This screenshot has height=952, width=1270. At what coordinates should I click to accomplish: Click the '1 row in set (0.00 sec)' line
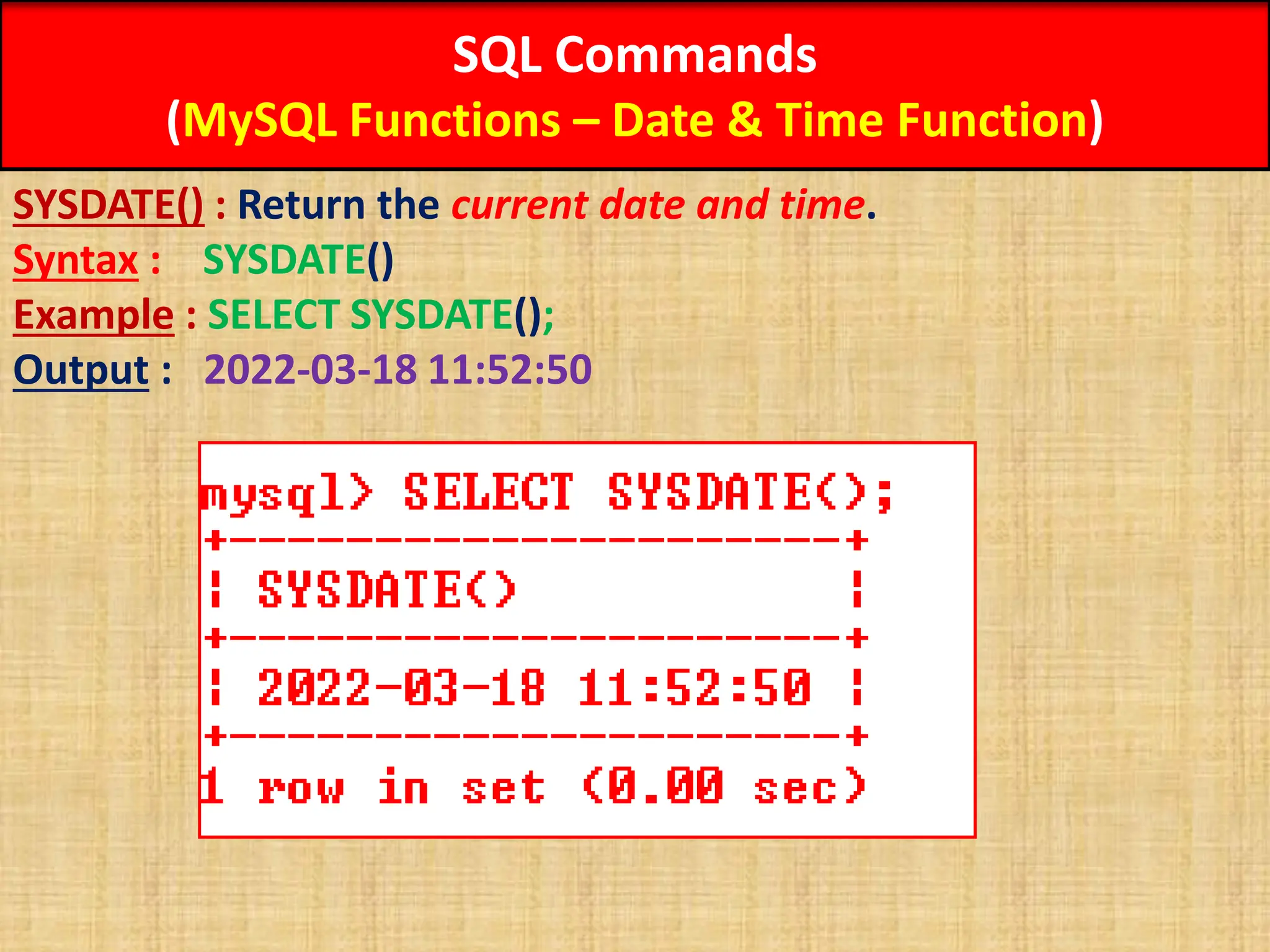[x=533, y=786]
